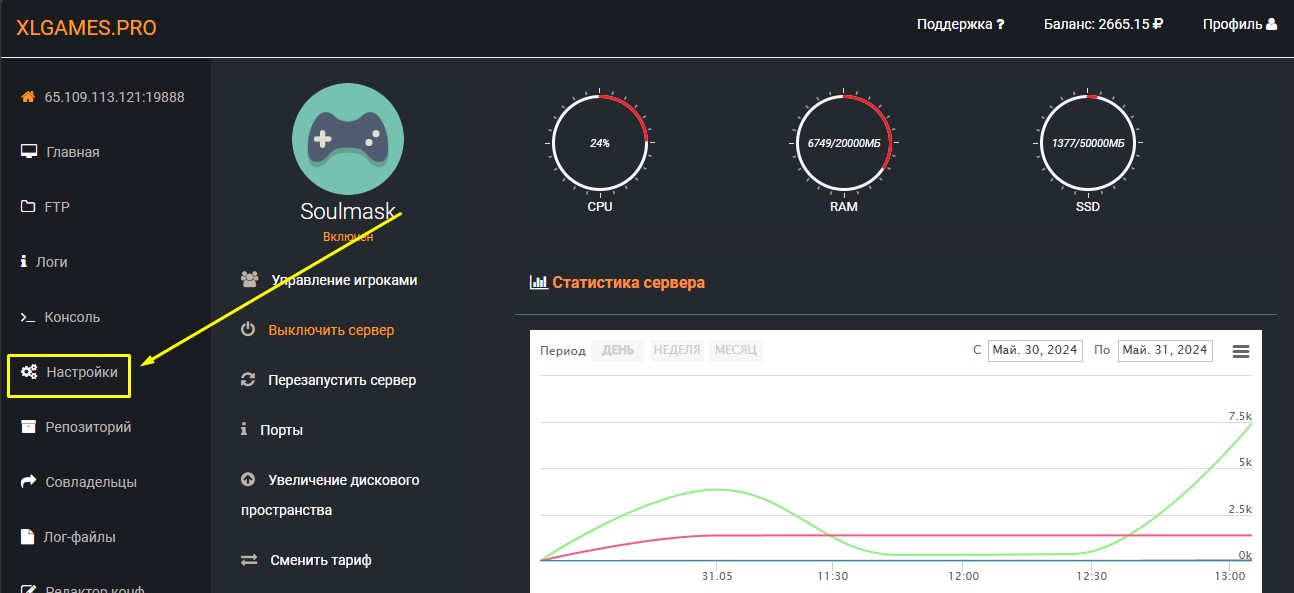Click the Репозиторий archive box icon
Image resolution: width=1294 pixels, height=593 pixels.
click(28, 427)
